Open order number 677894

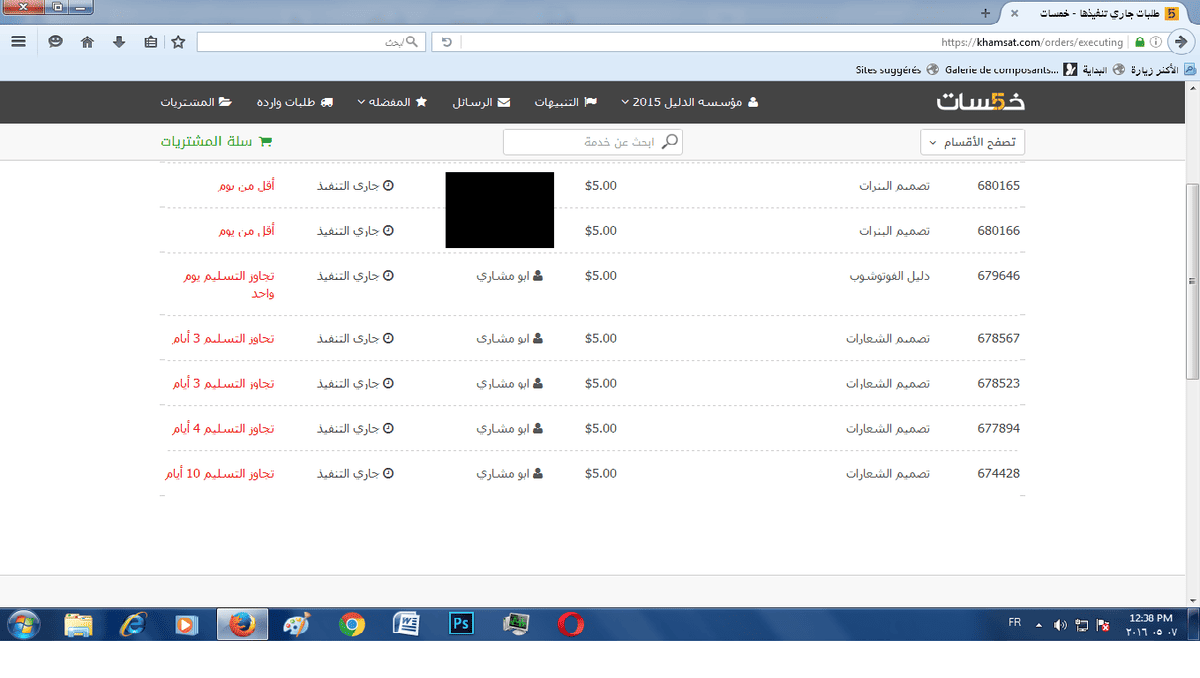[x=998, y=428]
